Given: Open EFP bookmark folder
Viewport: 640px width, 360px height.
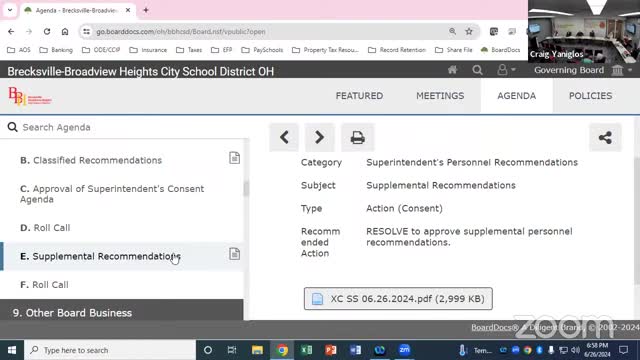Looking at the screenshot, I should click(222, 50).
